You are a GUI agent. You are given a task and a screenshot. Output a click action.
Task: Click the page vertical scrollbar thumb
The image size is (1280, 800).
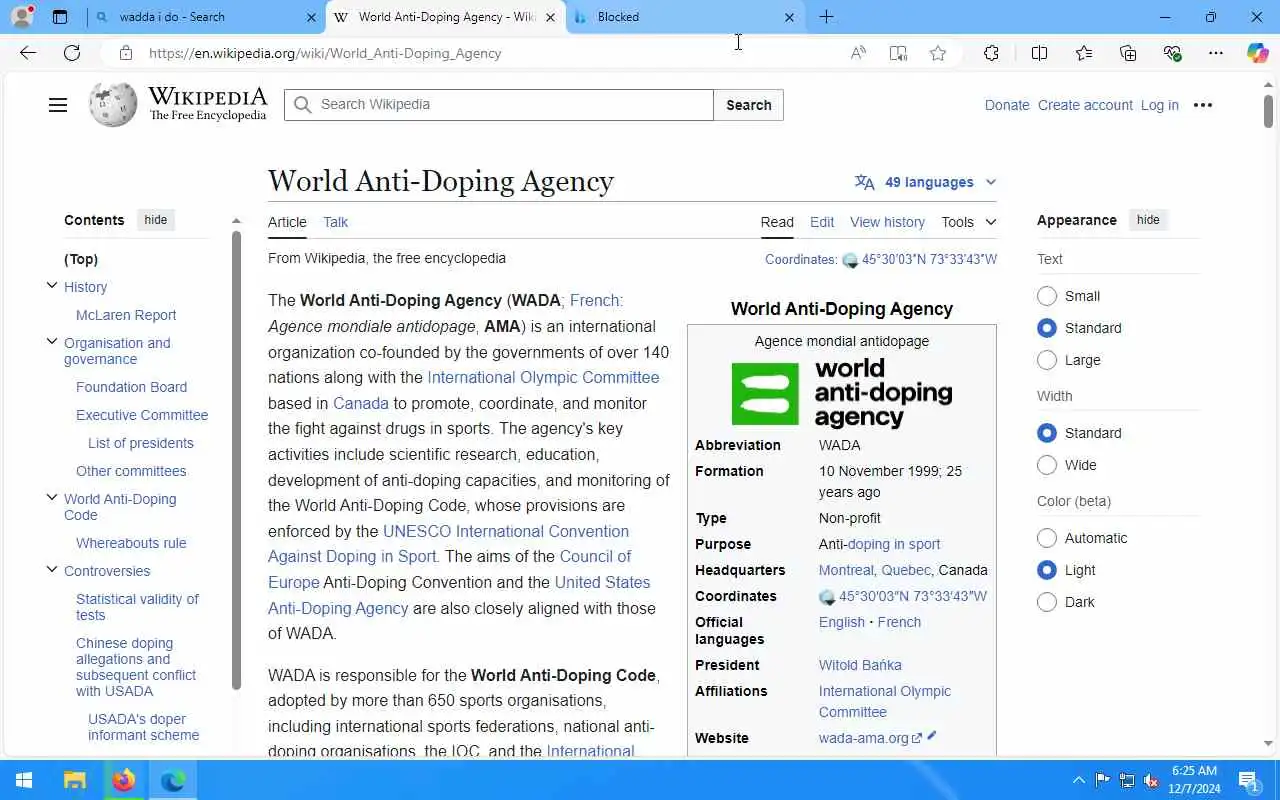click(1268, 110)
